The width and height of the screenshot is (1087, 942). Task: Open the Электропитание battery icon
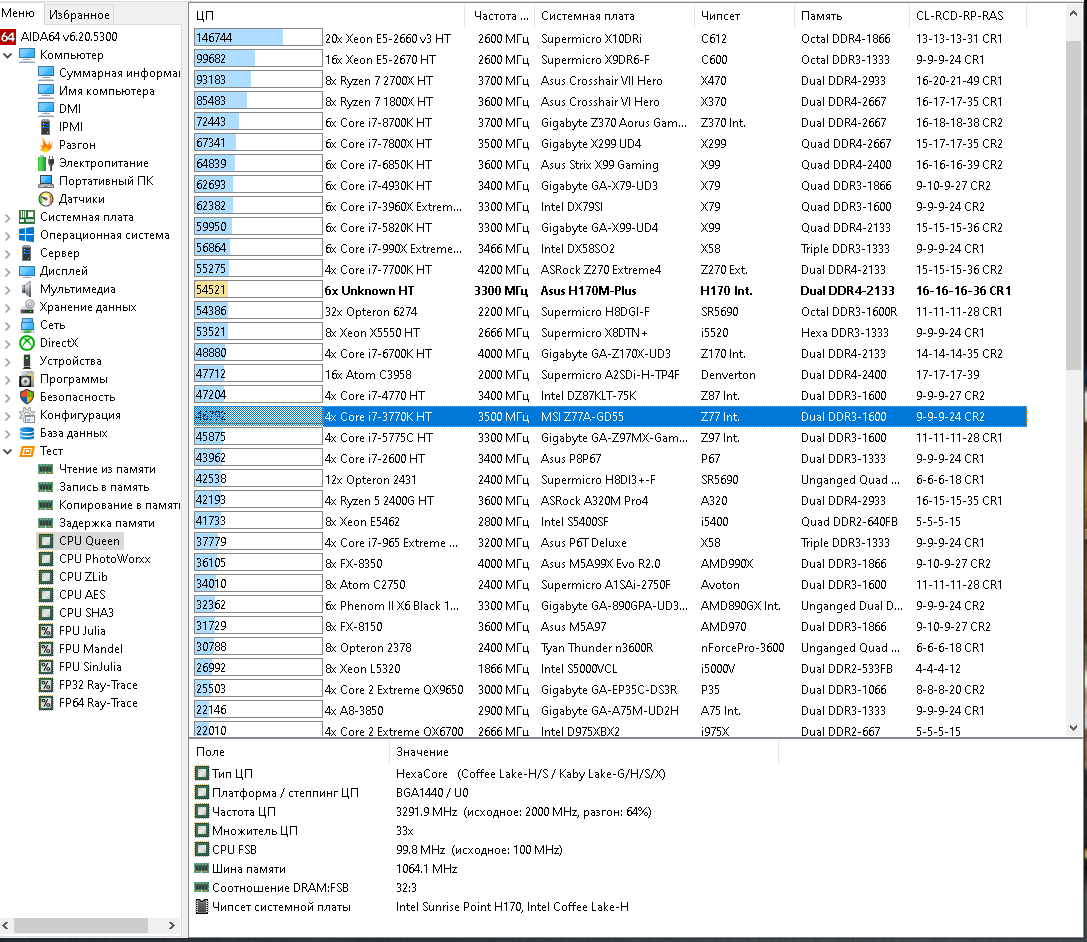coord(46,163)
